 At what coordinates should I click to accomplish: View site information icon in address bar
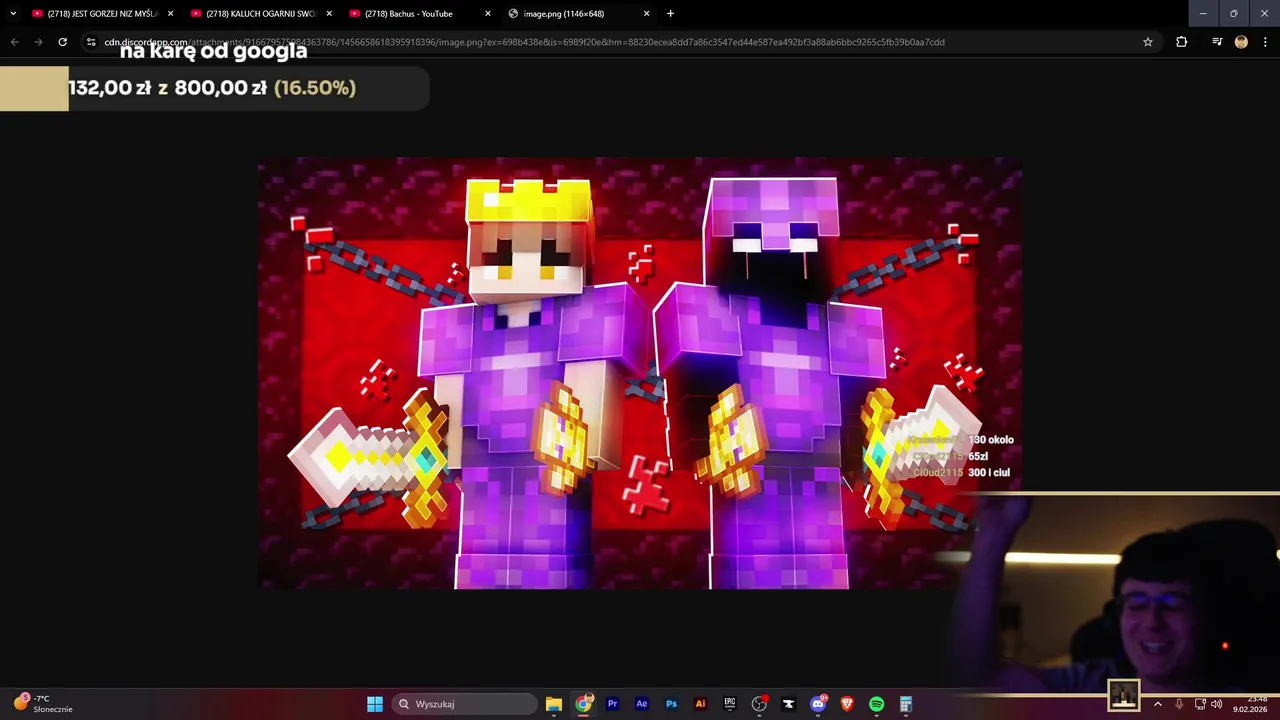(91, 42)
